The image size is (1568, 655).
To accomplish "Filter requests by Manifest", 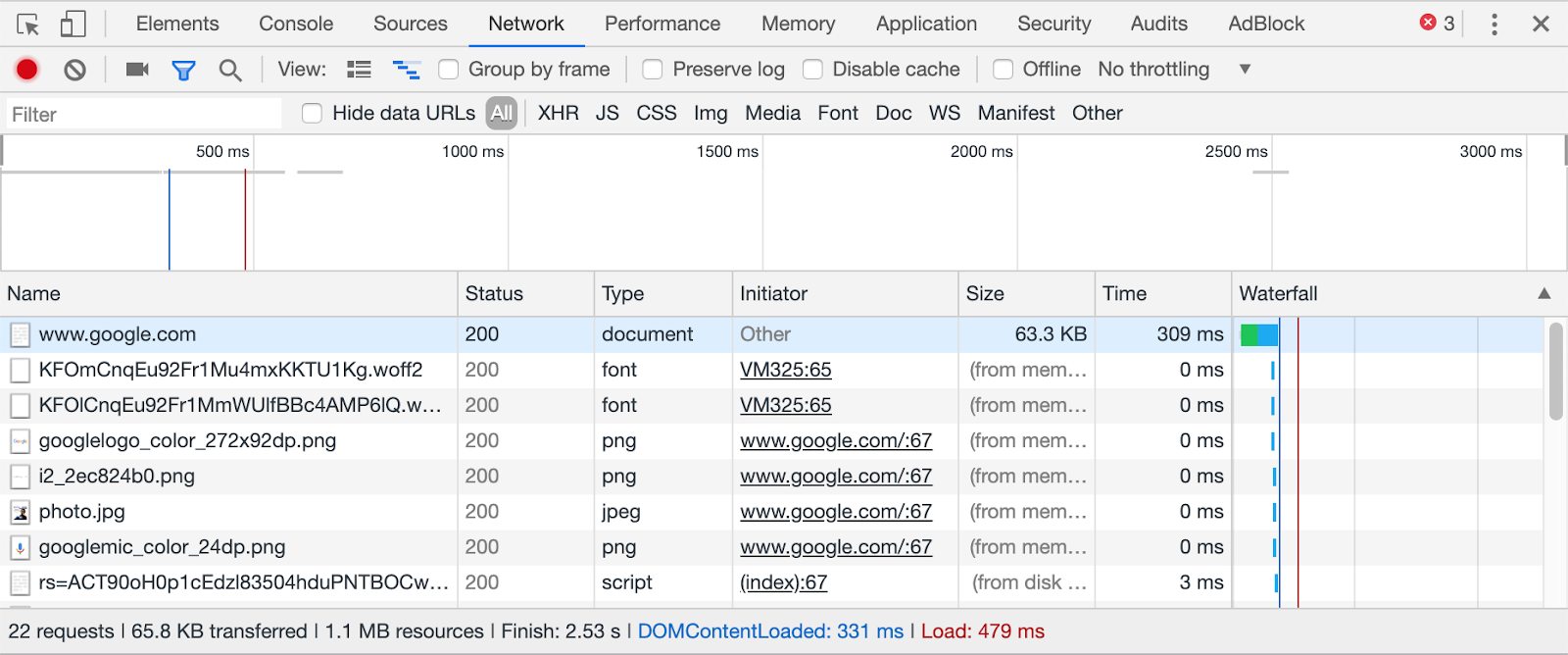I will (1016, 114).
